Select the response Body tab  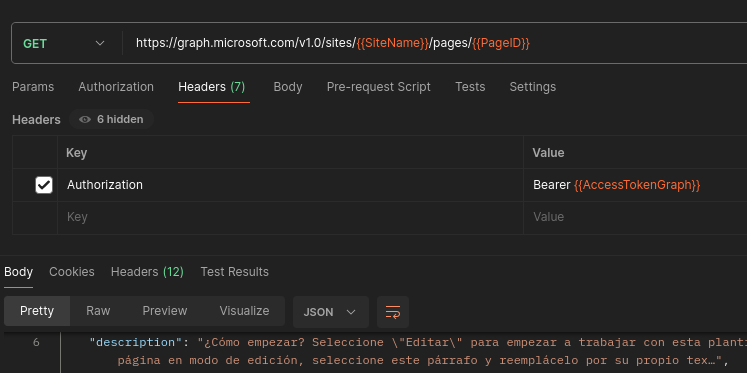coord(19,272)
